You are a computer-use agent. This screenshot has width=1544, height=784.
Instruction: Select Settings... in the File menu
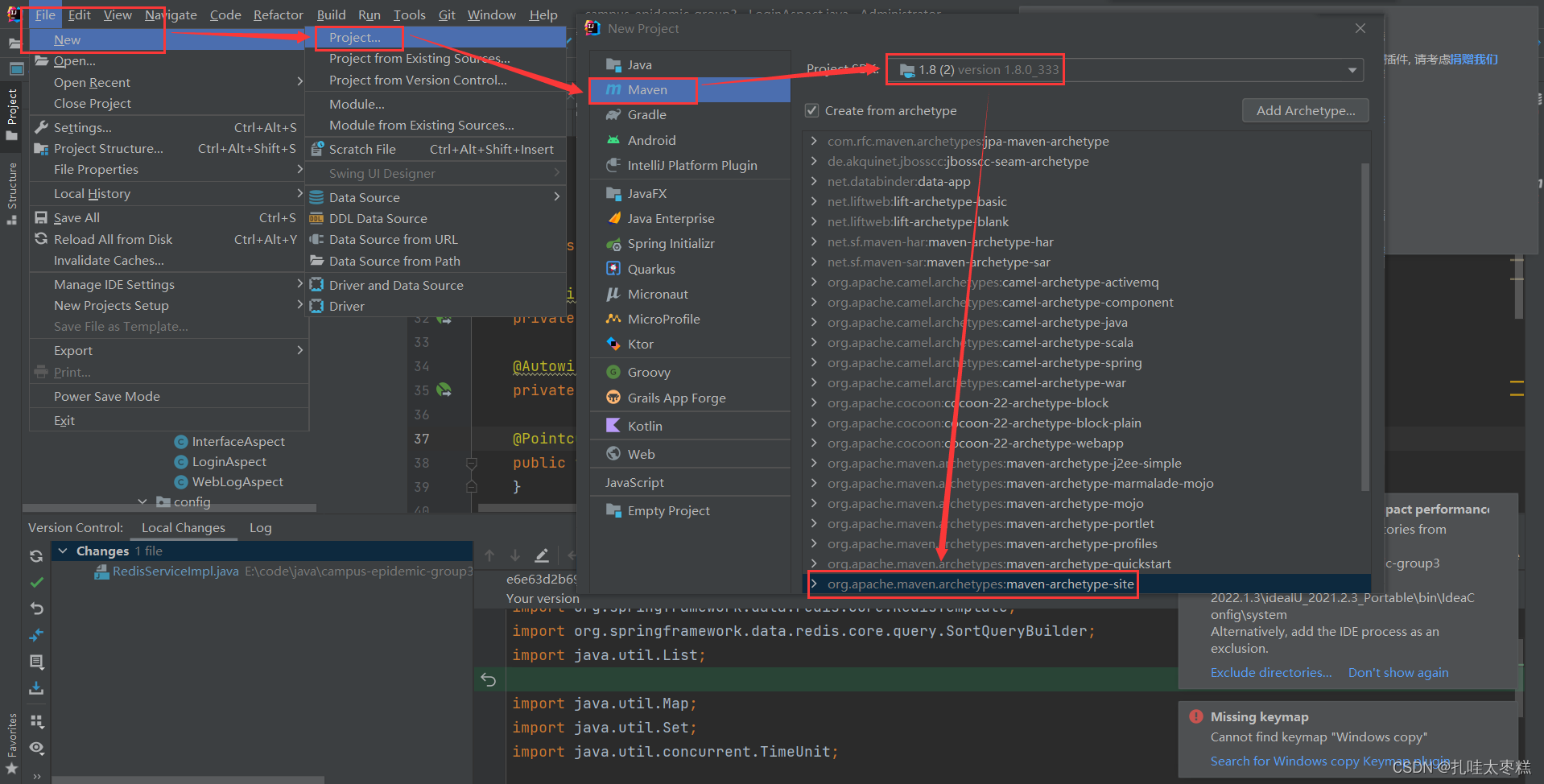(169, 127)
